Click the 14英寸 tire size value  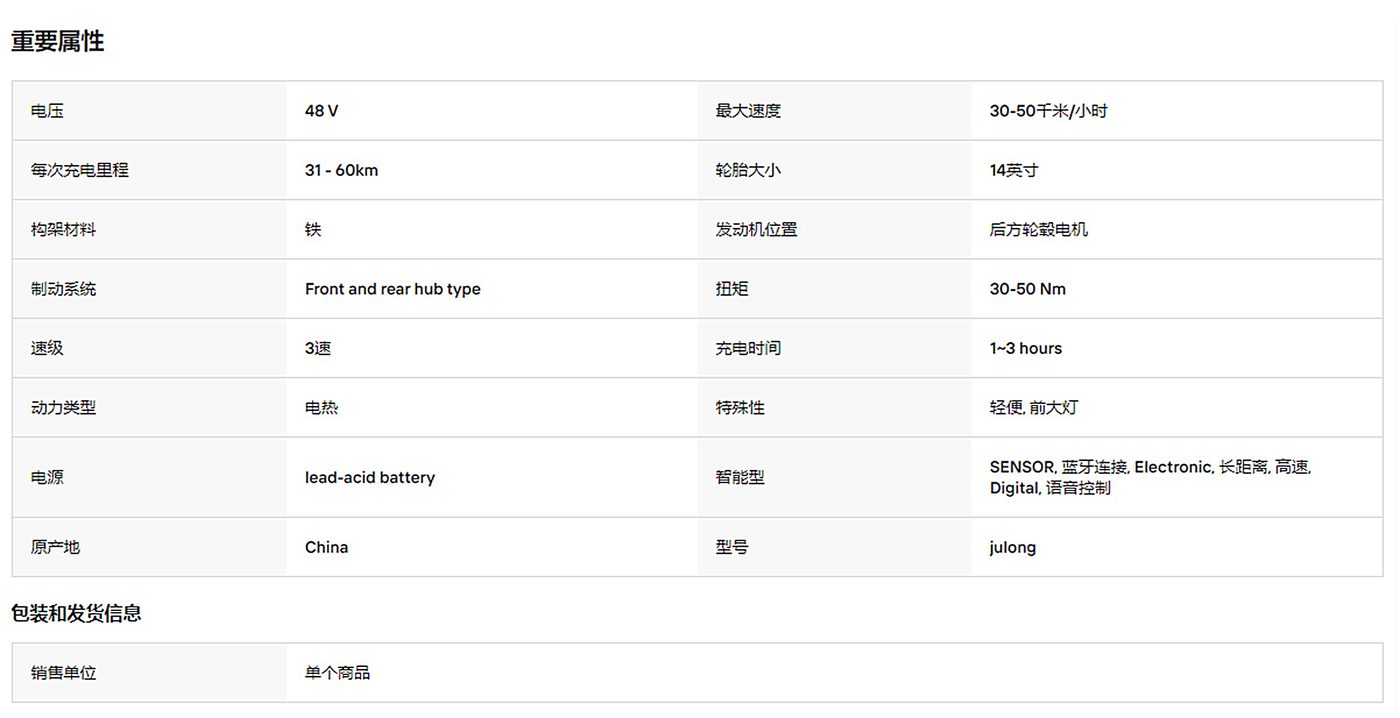point(1014,170)
